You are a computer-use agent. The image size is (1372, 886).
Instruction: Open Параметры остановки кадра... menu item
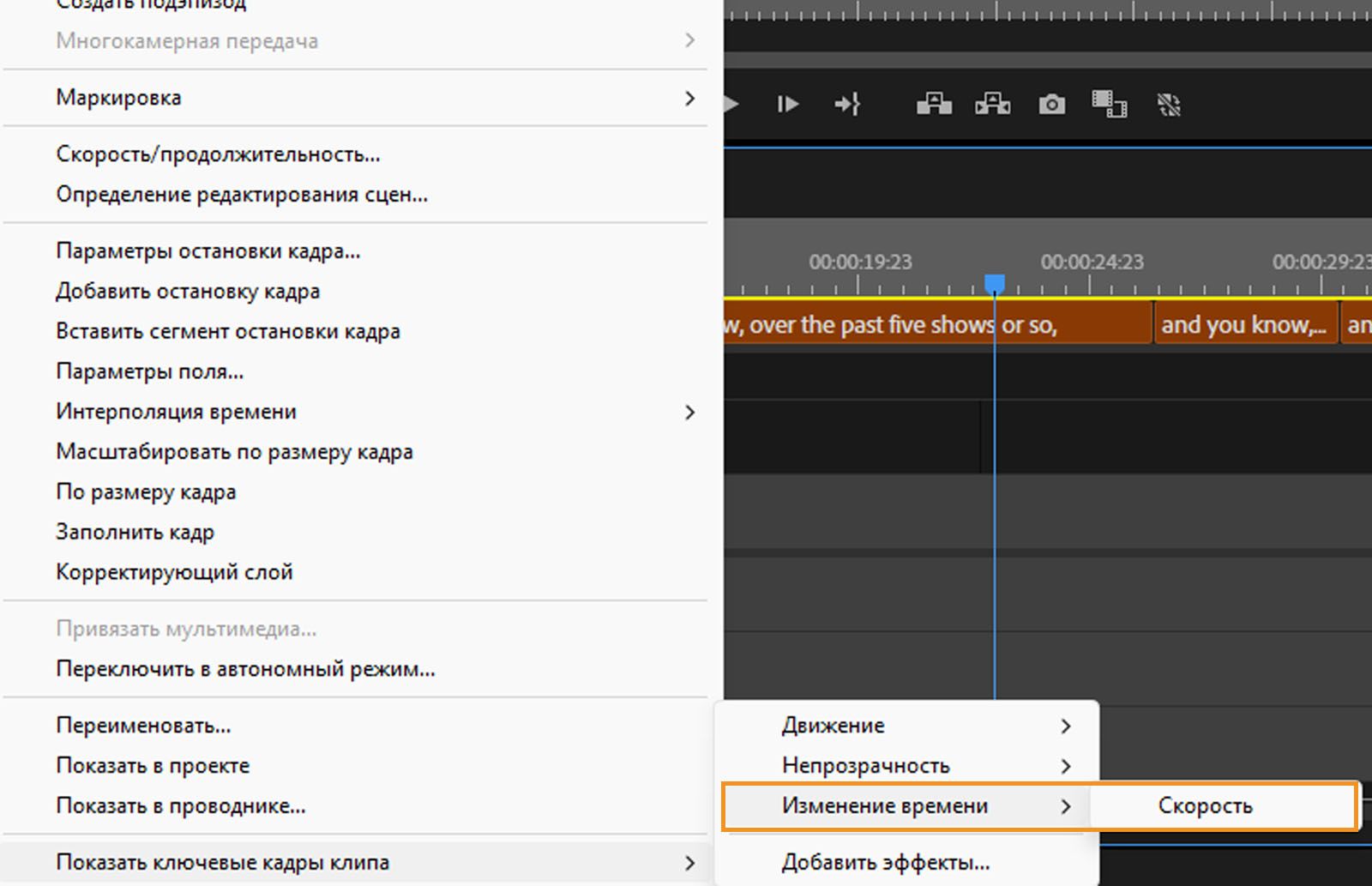coord(355,251)
